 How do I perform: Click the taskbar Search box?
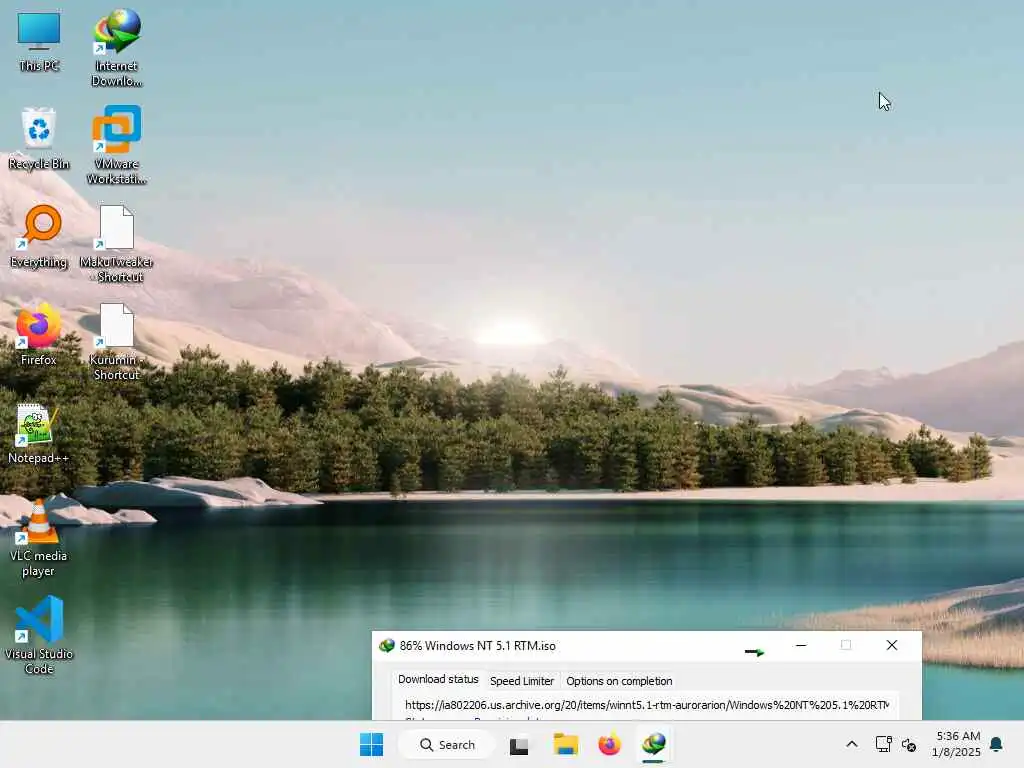click(x=447, y=744)
